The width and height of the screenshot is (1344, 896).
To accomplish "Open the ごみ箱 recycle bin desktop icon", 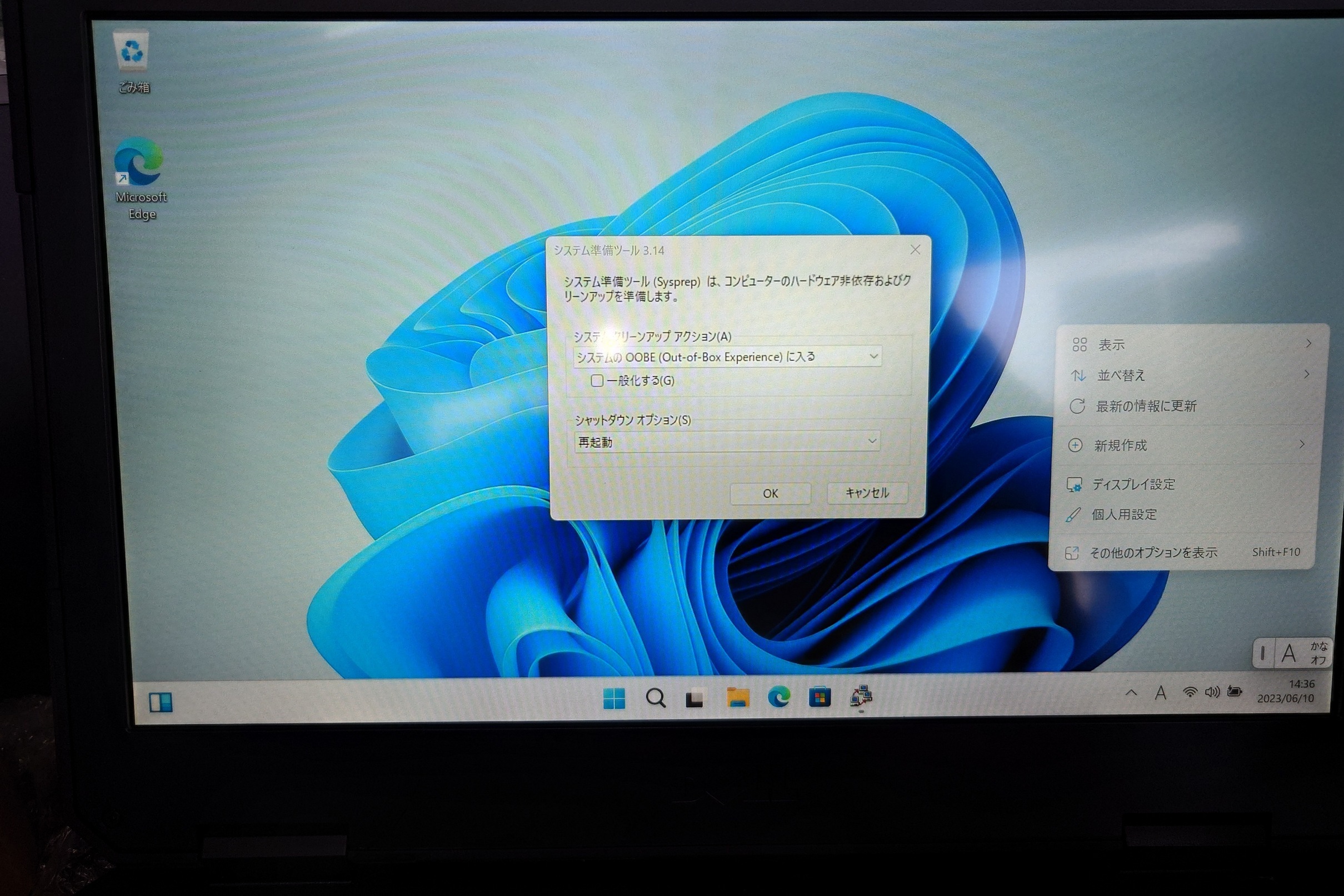I will click(133, 62).
